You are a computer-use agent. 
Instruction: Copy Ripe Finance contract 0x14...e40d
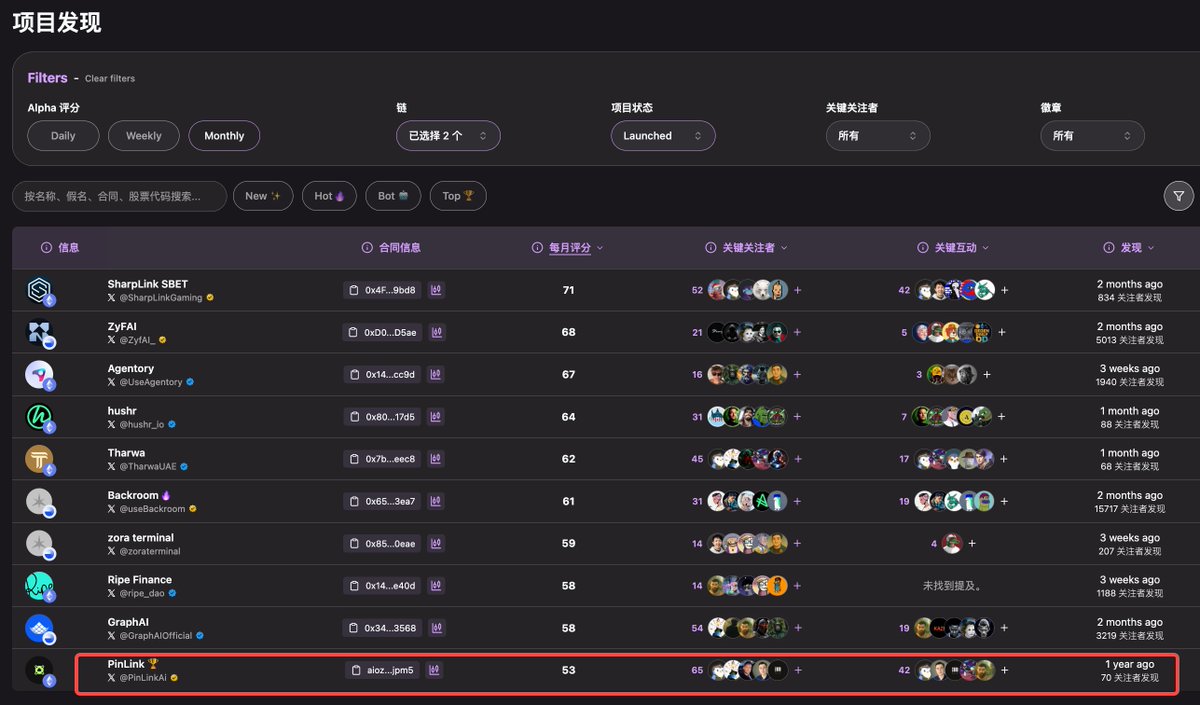point(382,586)
